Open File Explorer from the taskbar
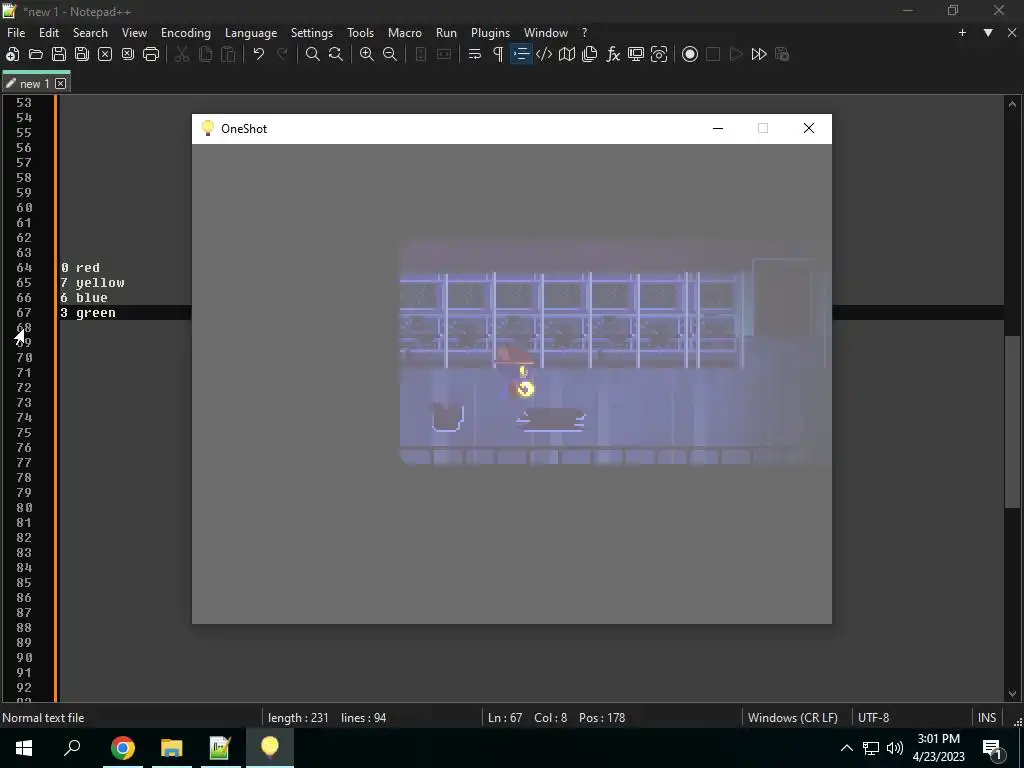Viewport: 1024px width, 768px height. click(172, 748)
